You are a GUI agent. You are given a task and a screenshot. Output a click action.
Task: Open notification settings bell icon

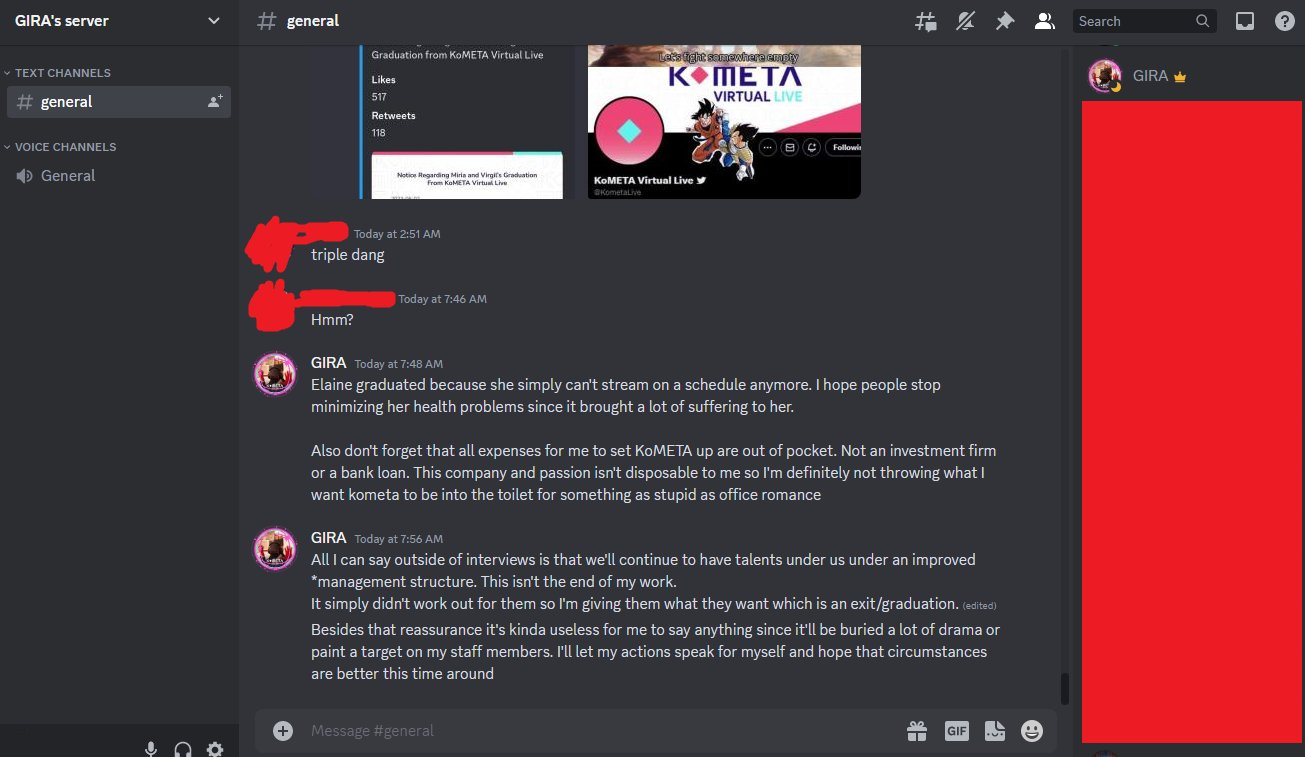pos(965,21)
